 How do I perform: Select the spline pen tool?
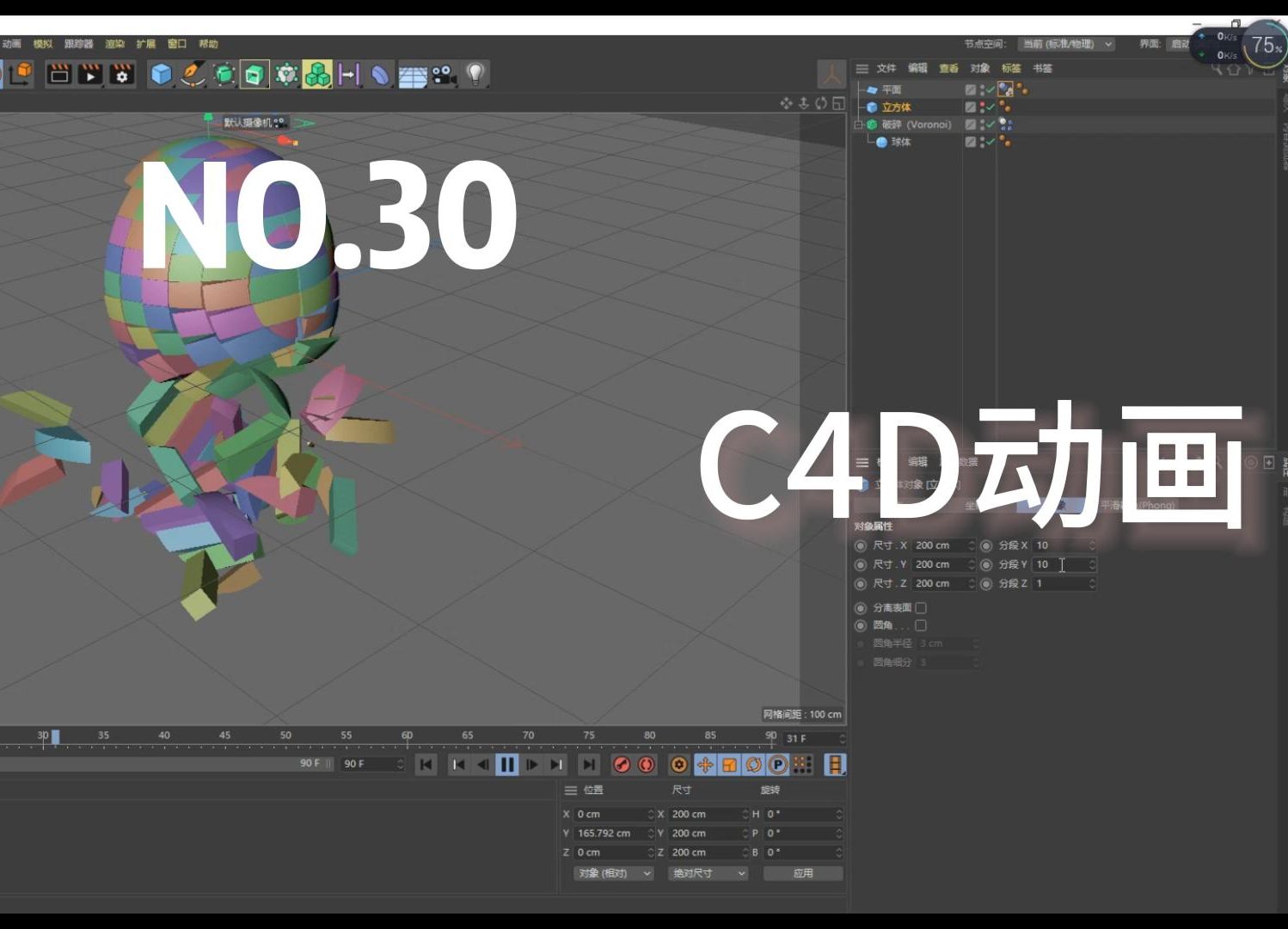point(193,75)
